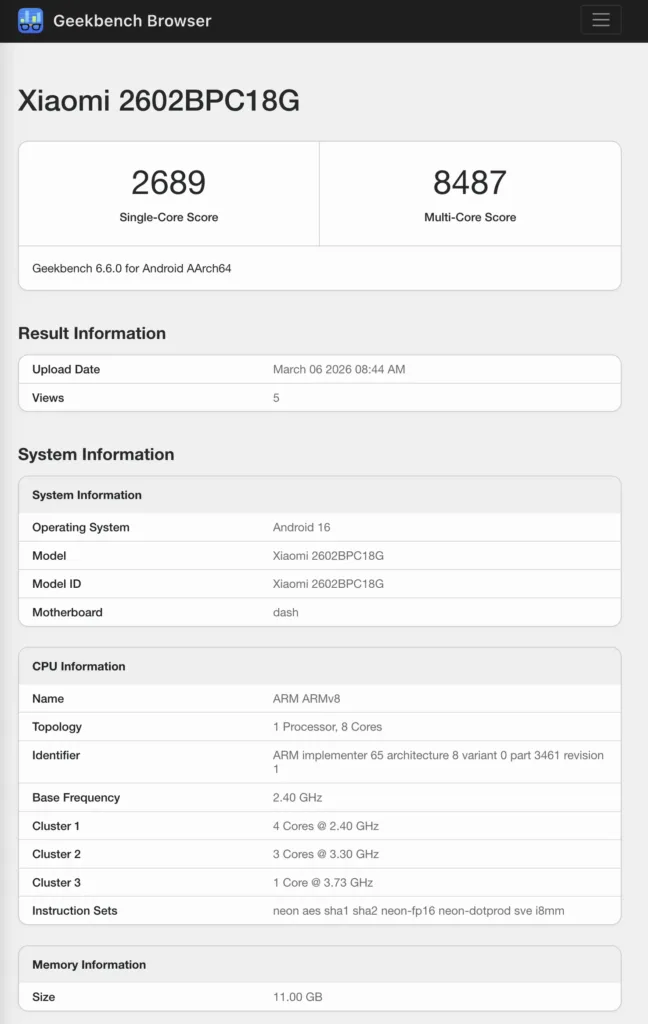The width and height of the screenshot is (648, 1024).
Task: Click the Topology row showing 8 Cores
Action: 320,726
